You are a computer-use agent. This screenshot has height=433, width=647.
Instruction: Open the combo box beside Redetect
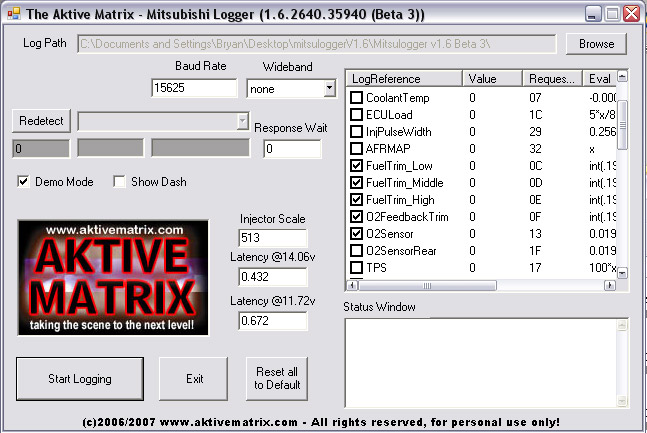163,121
